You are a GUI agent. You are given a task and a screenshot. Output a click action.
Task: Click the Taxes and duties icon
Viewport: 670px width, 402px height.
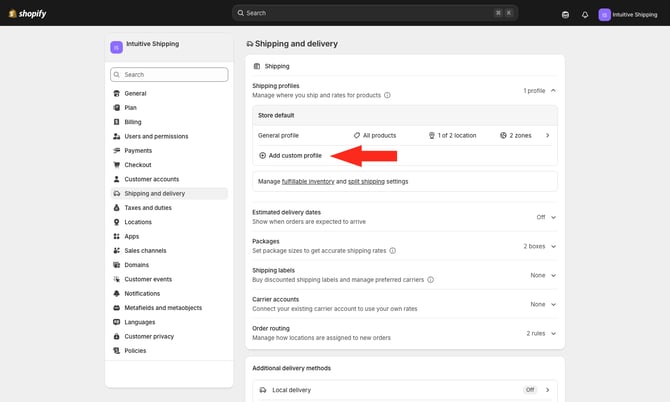click(116, 208)
